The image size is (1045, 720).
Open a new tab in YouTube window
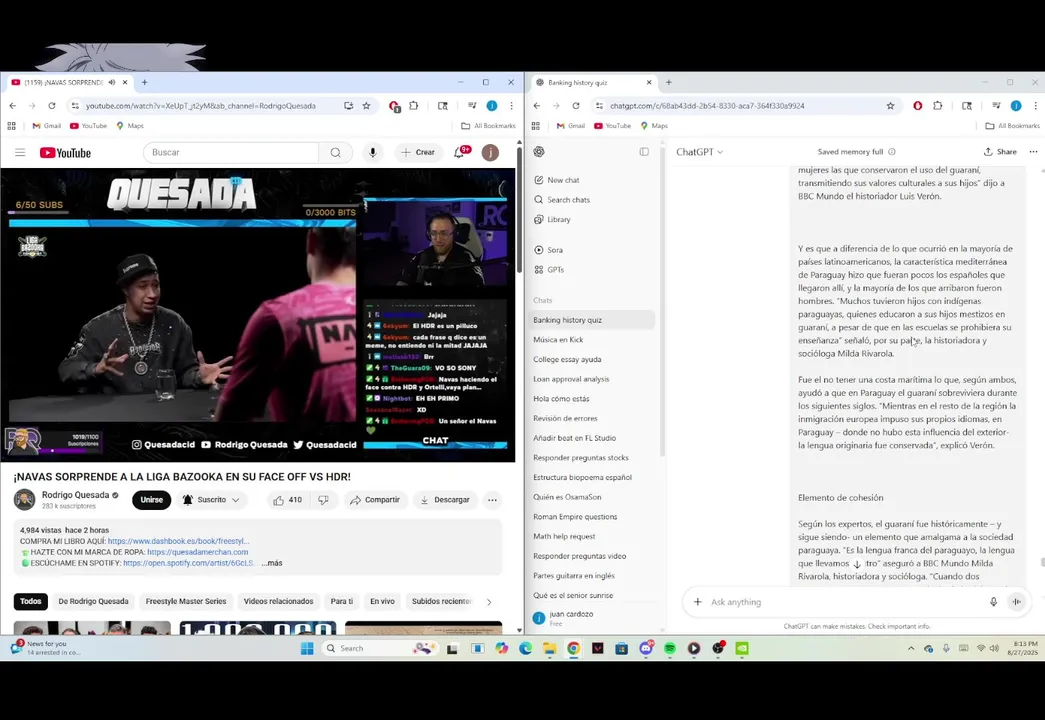[145, 82]
